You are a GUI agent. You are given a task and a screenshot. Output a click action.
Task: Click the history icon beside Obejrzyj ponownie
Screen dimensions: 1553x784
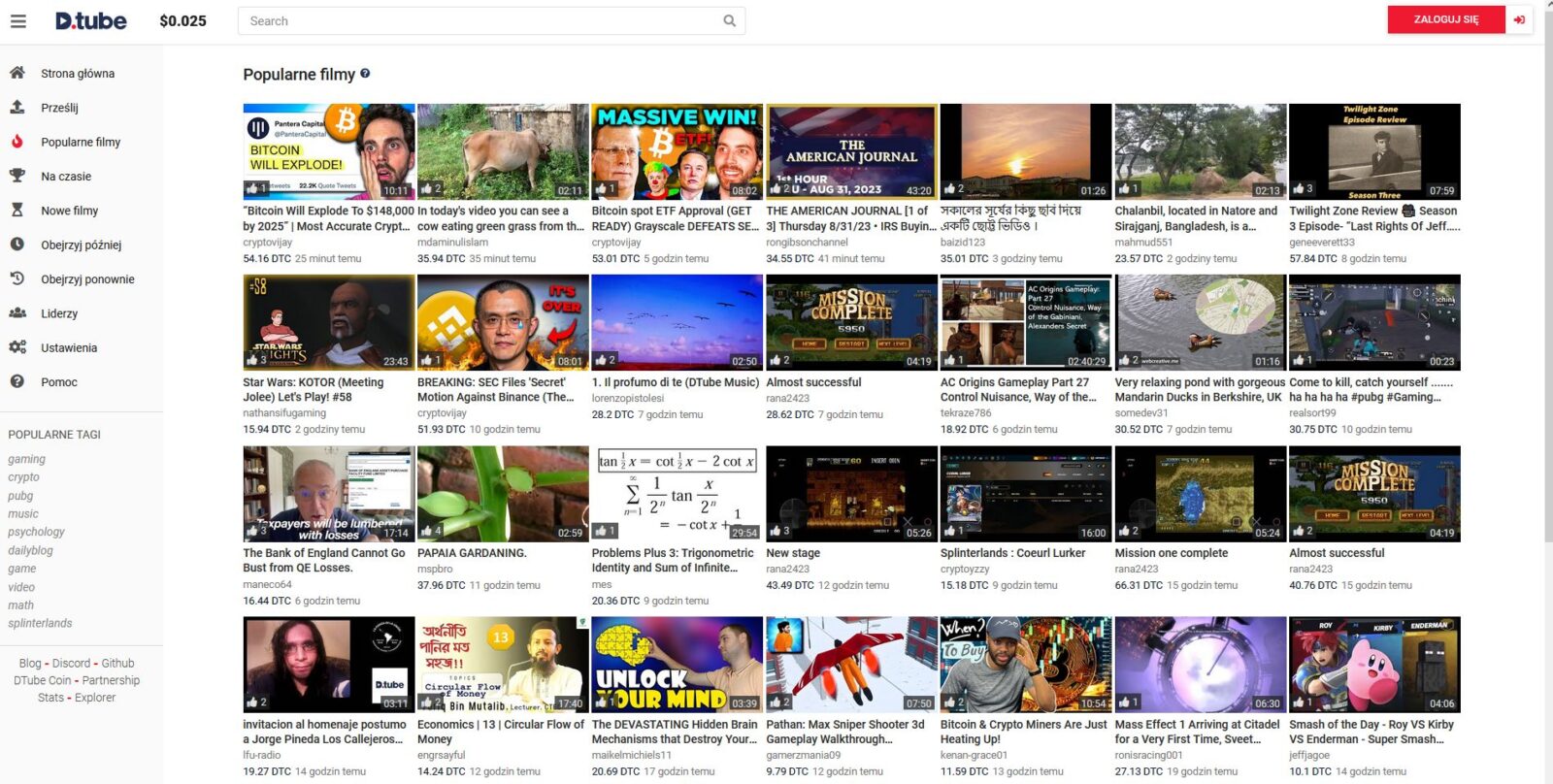pyautogui.click(x=17, y=278)
